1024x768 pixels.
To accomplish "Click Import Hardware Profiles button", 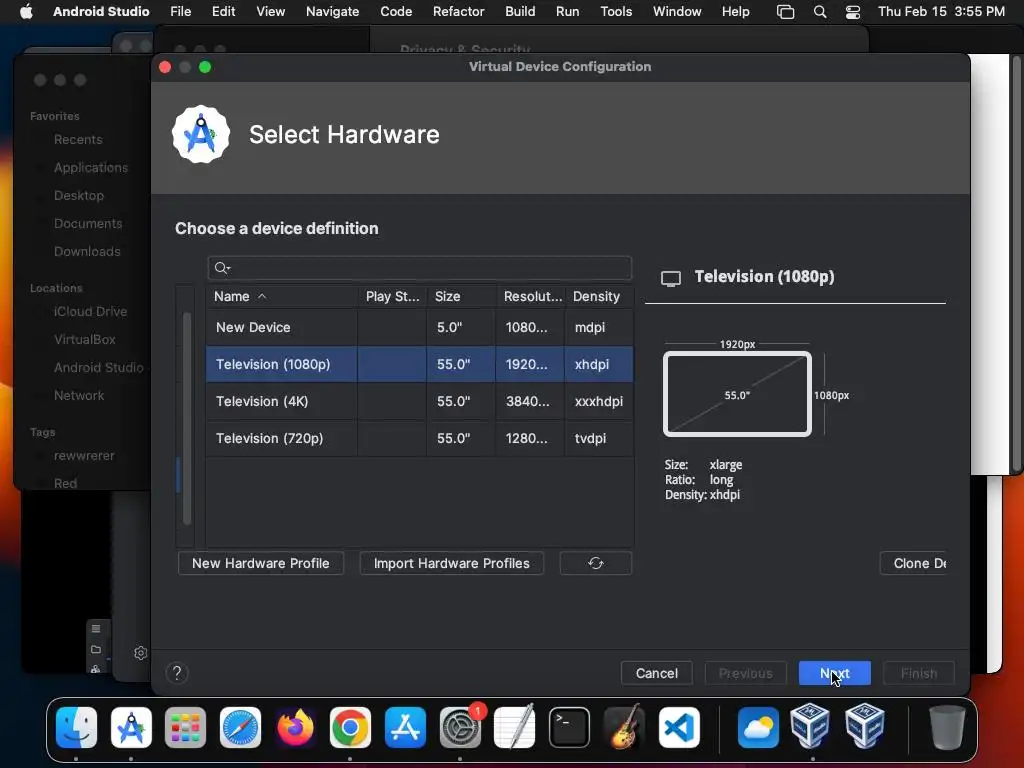I will (451, 563).
